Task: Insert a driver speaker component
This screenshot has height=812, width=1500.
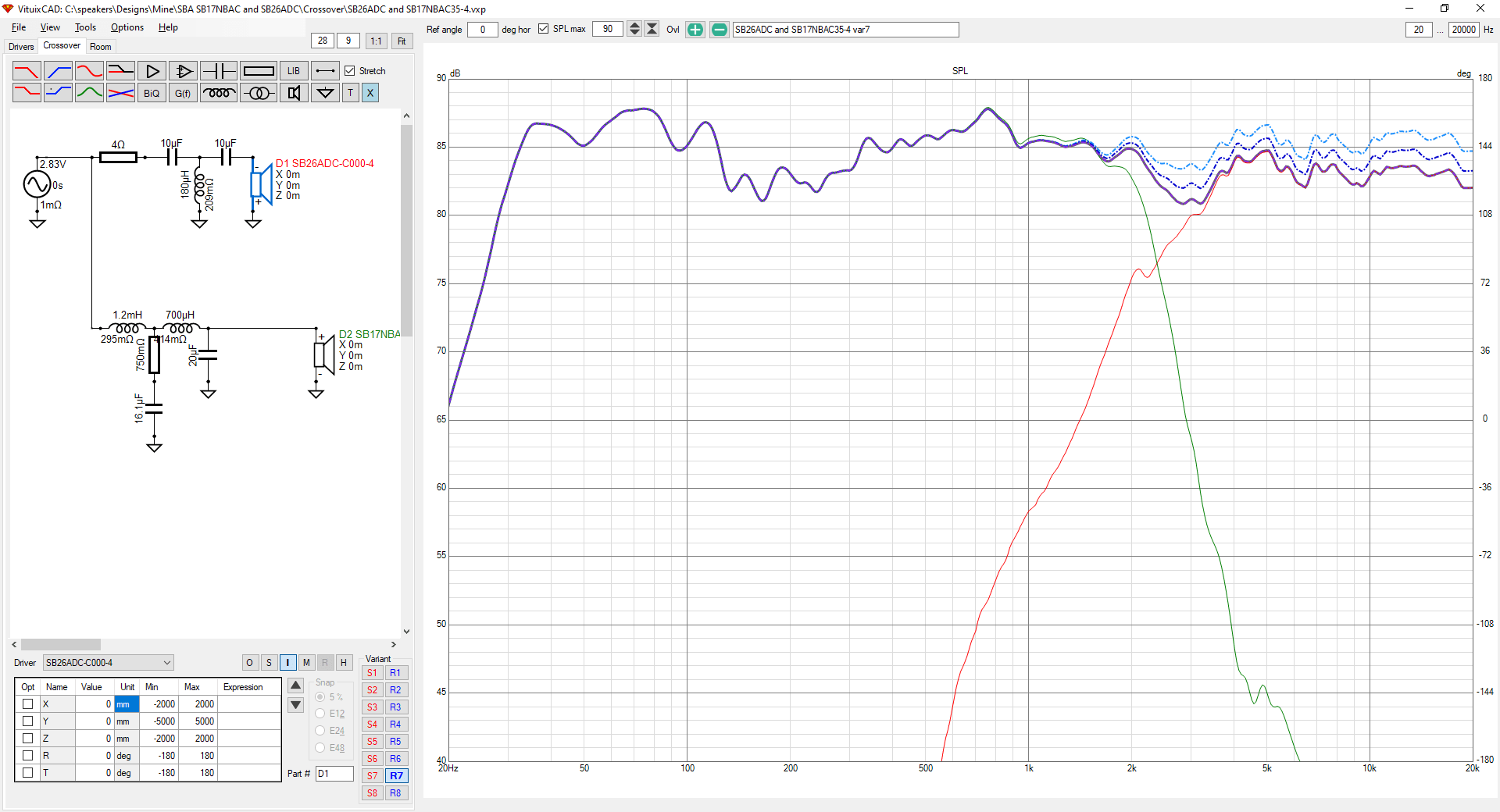Action: coord(294,93)
